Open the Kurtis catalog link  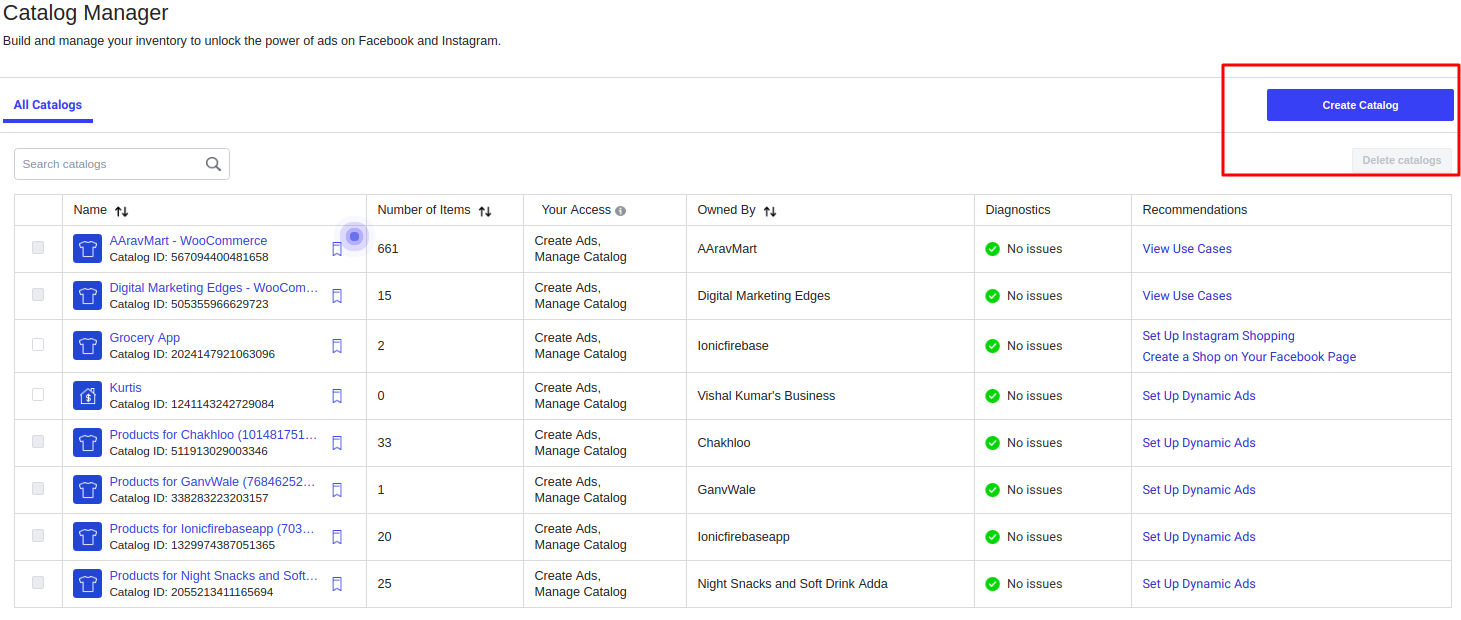point(125,388)
